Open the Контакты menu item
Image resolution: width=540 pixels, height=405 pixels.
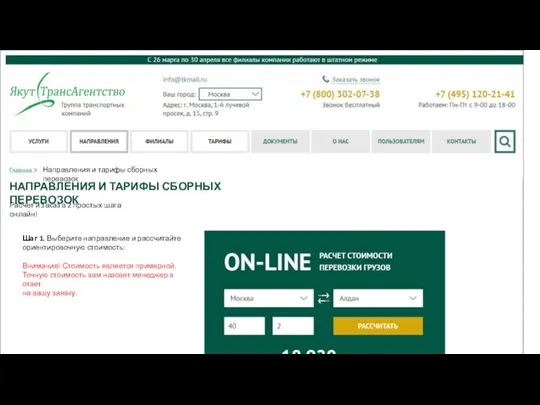pyautogui.click(x=461, y=141)
